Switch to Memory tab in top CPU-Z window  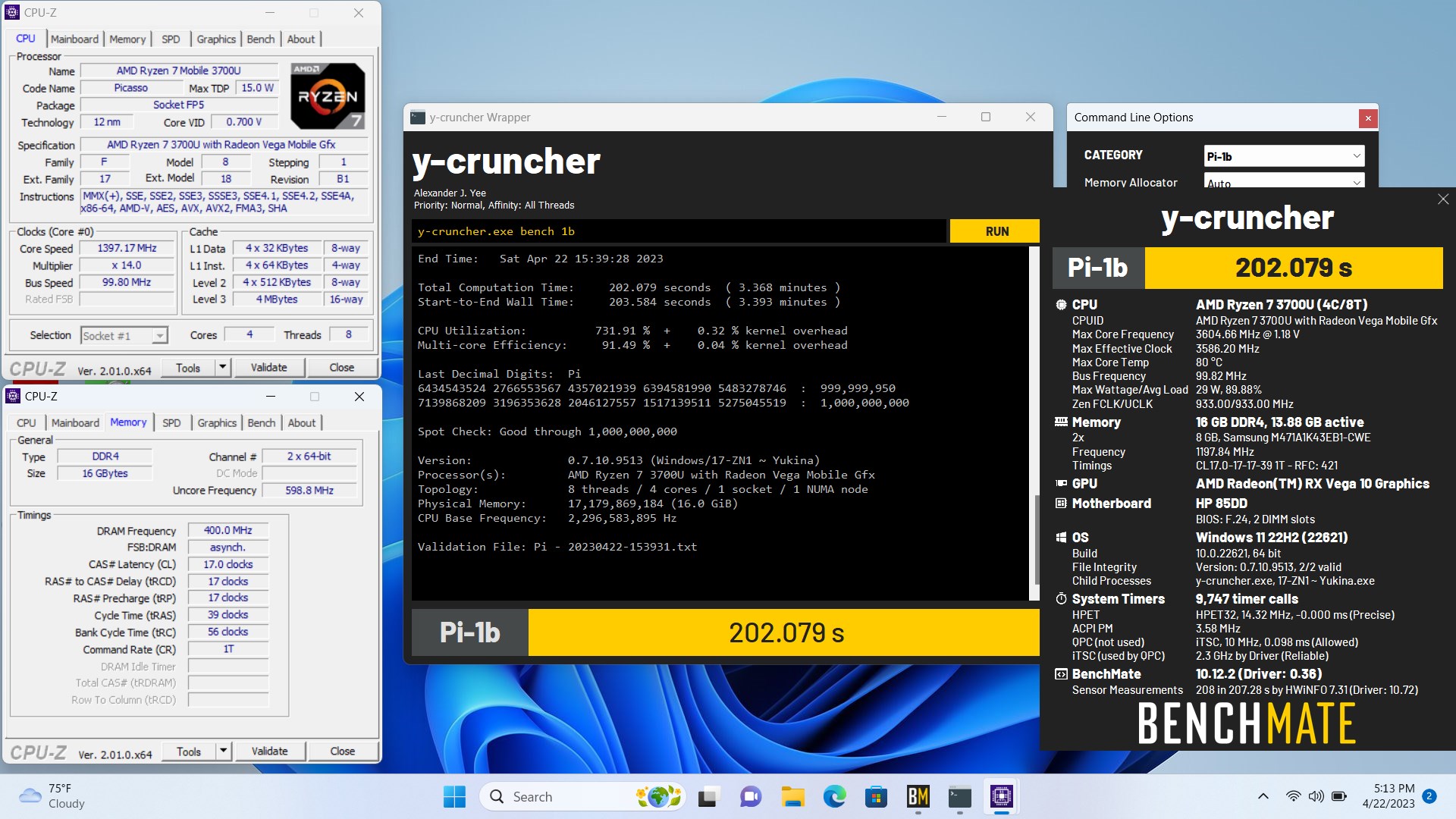tap(127, 39)
